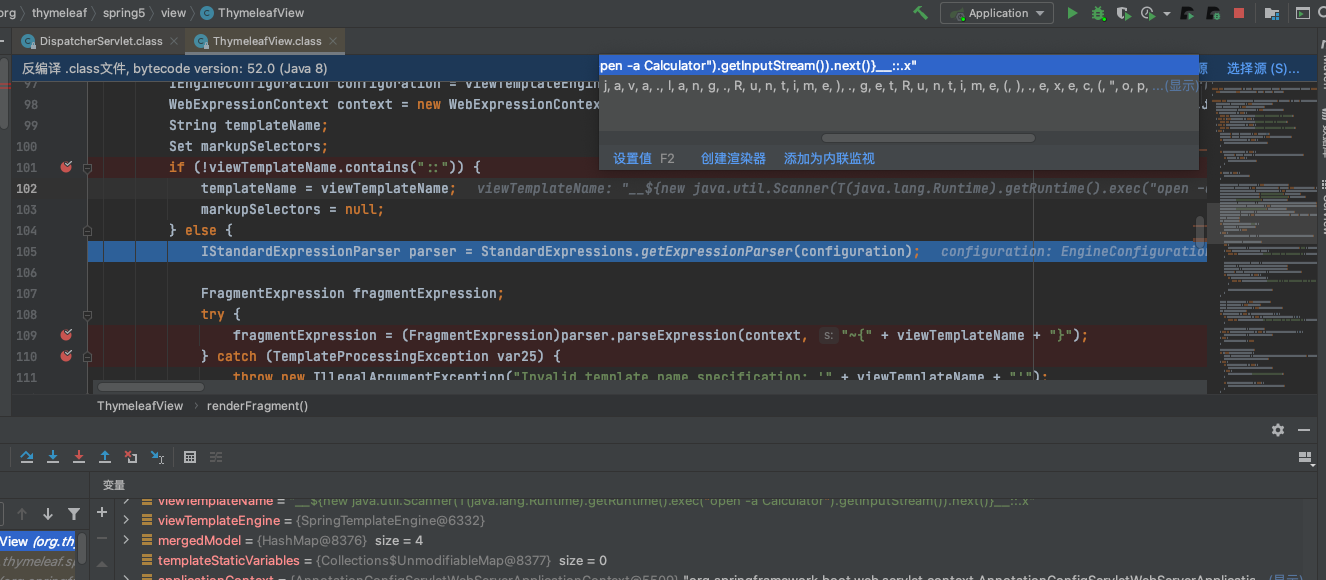Click the code minimap on the right
The height and width of the screenshot is (580, 1326).
[x=1261, y=240]
